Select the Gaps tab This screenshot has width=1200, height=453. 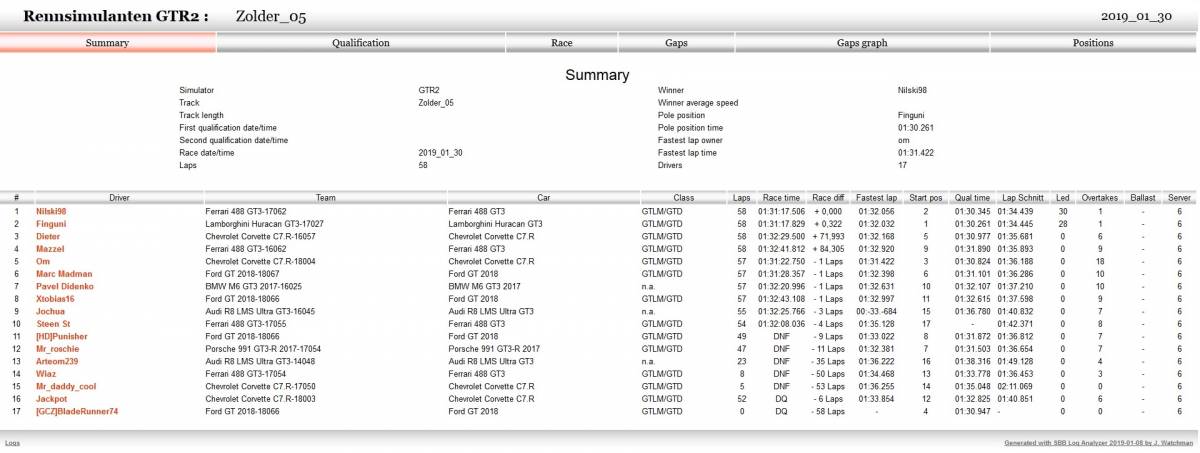(676, 43)
